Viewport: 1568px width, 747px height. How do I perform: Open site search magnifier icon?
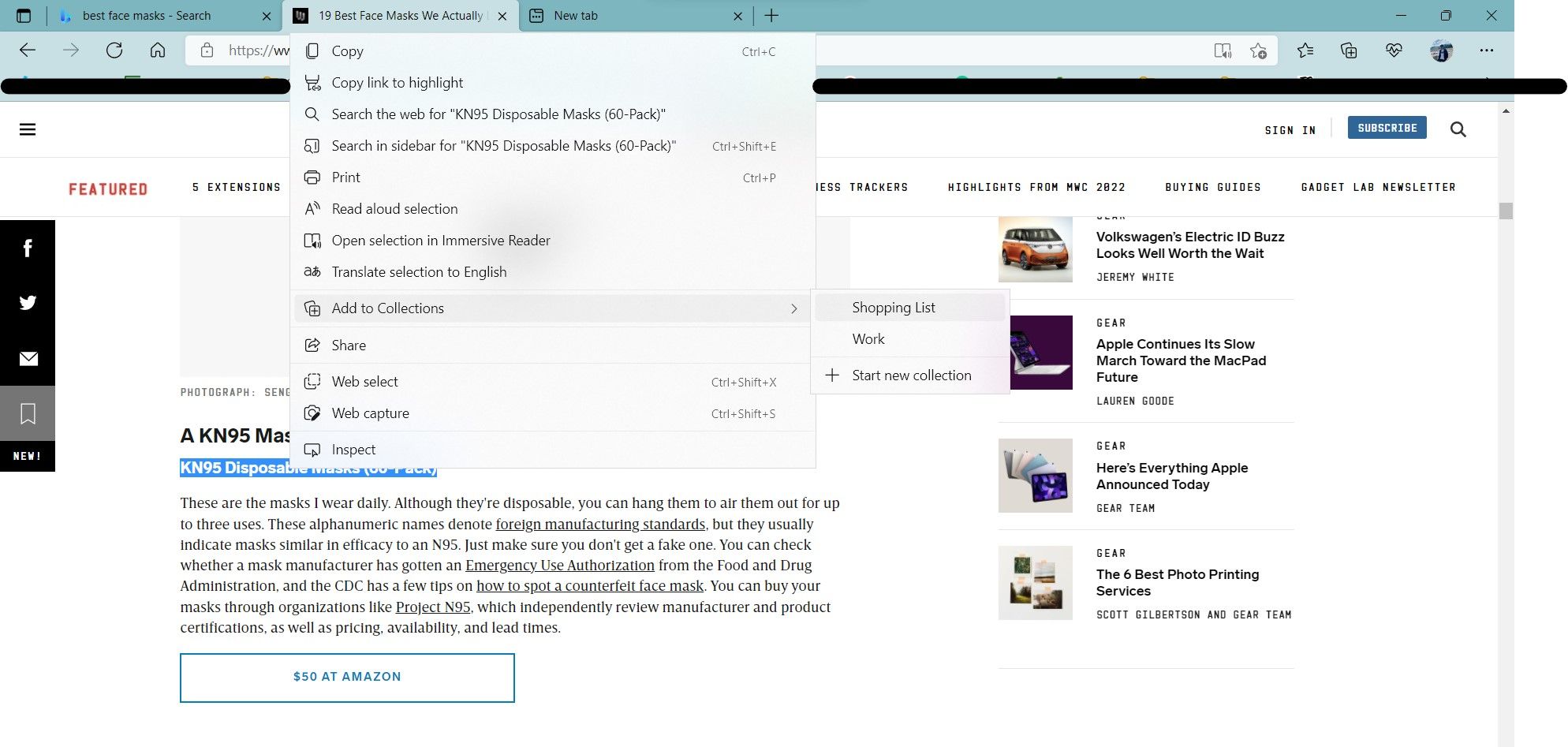point(1458,129)
